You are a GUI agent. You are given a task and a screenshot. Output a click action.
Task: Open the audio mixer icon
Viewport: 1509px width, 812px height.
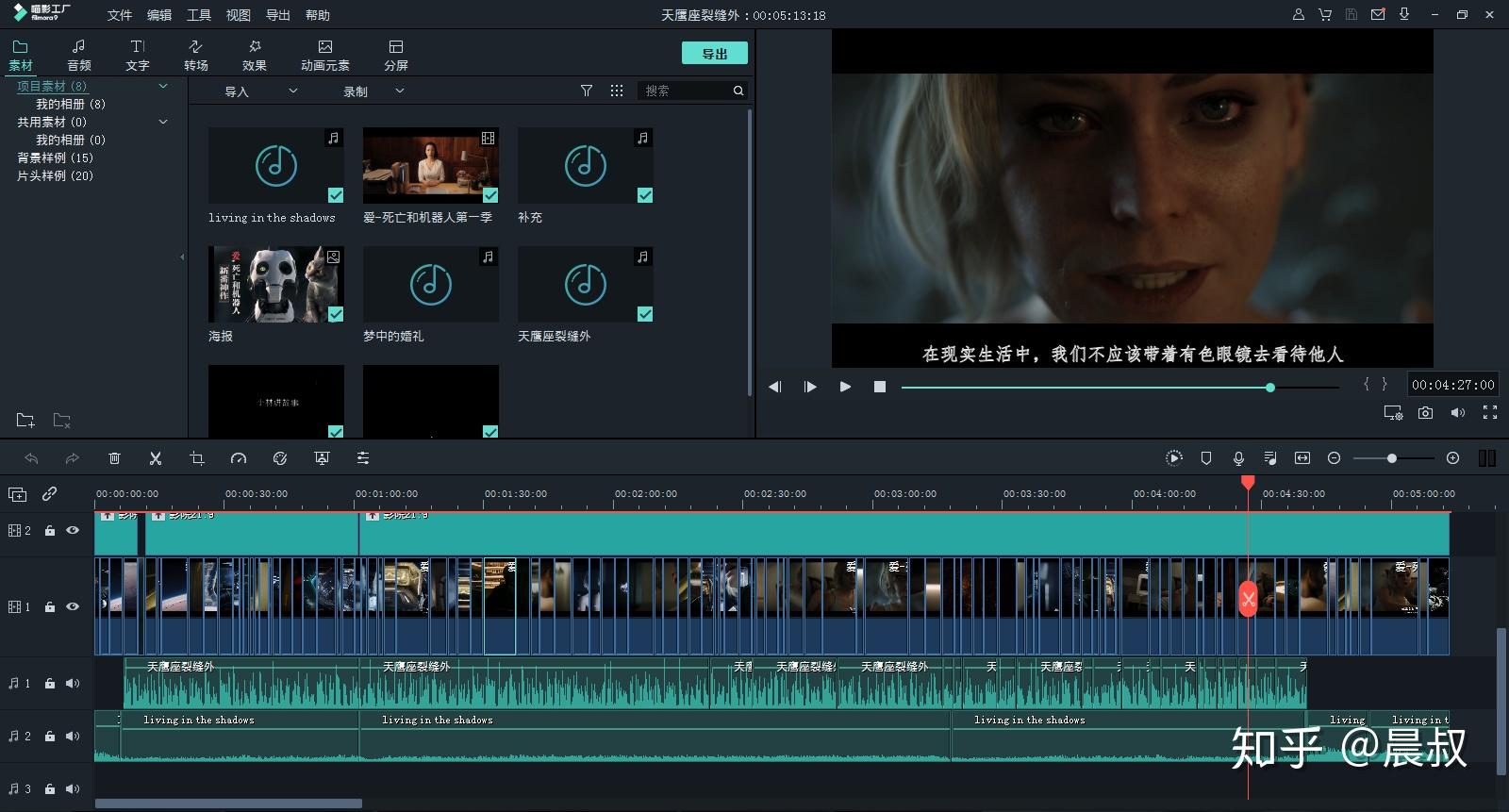pyautogui.click(x=1270, y=458)
